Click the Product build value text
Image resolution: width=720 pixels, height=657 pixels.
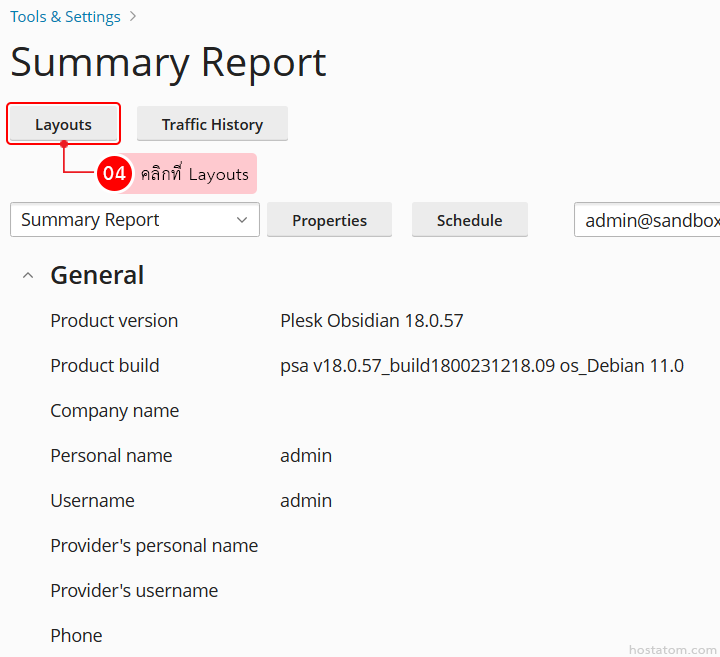click(481, 366)
